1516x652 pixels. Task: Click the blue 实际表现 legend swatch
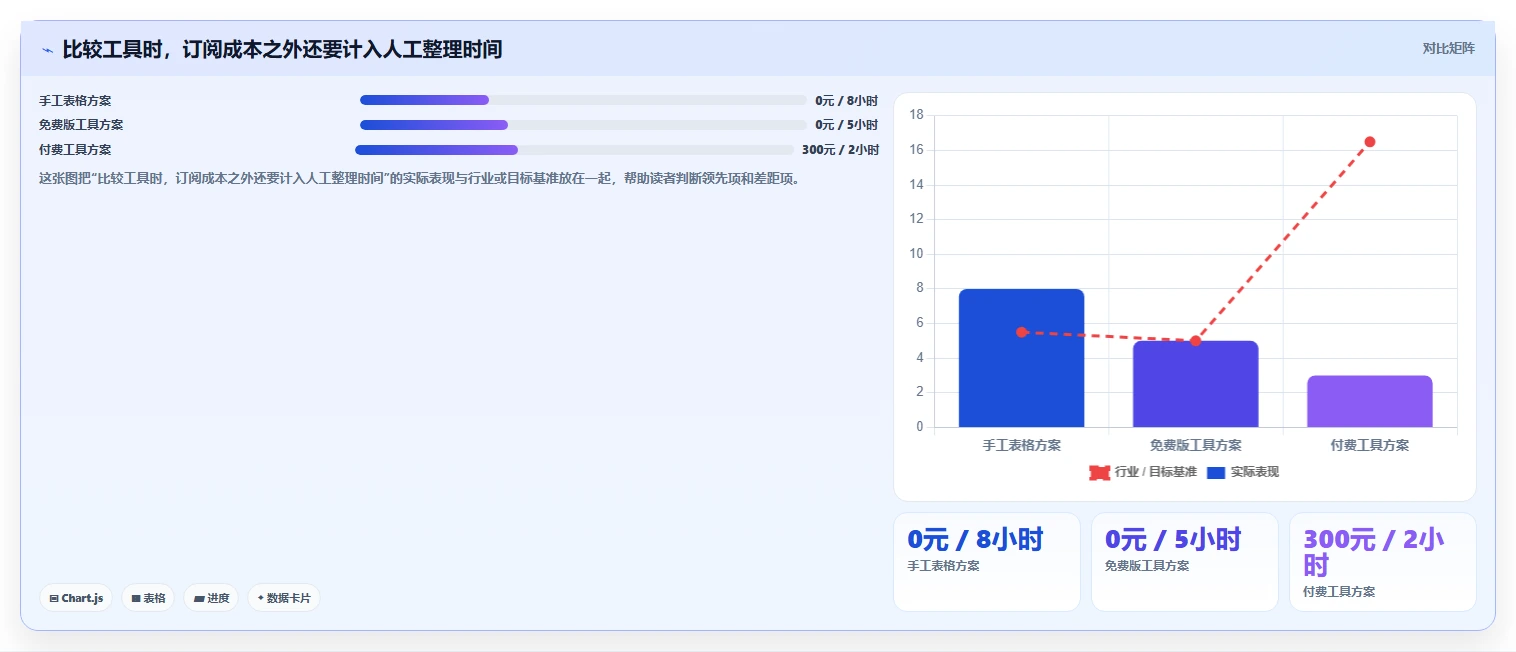tap(1216, 472)
